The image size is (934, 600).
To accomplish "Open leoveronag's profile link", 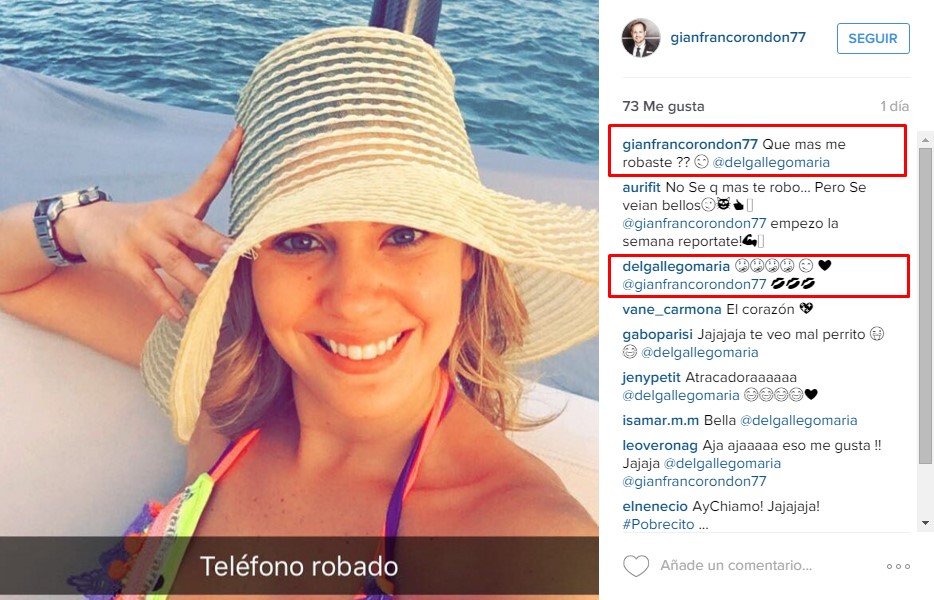I will click(x=660, y=445).
